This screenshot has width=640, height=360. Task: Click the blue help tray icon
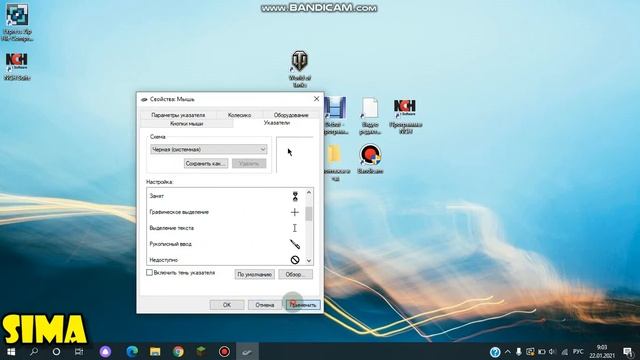tap(495, 352)
